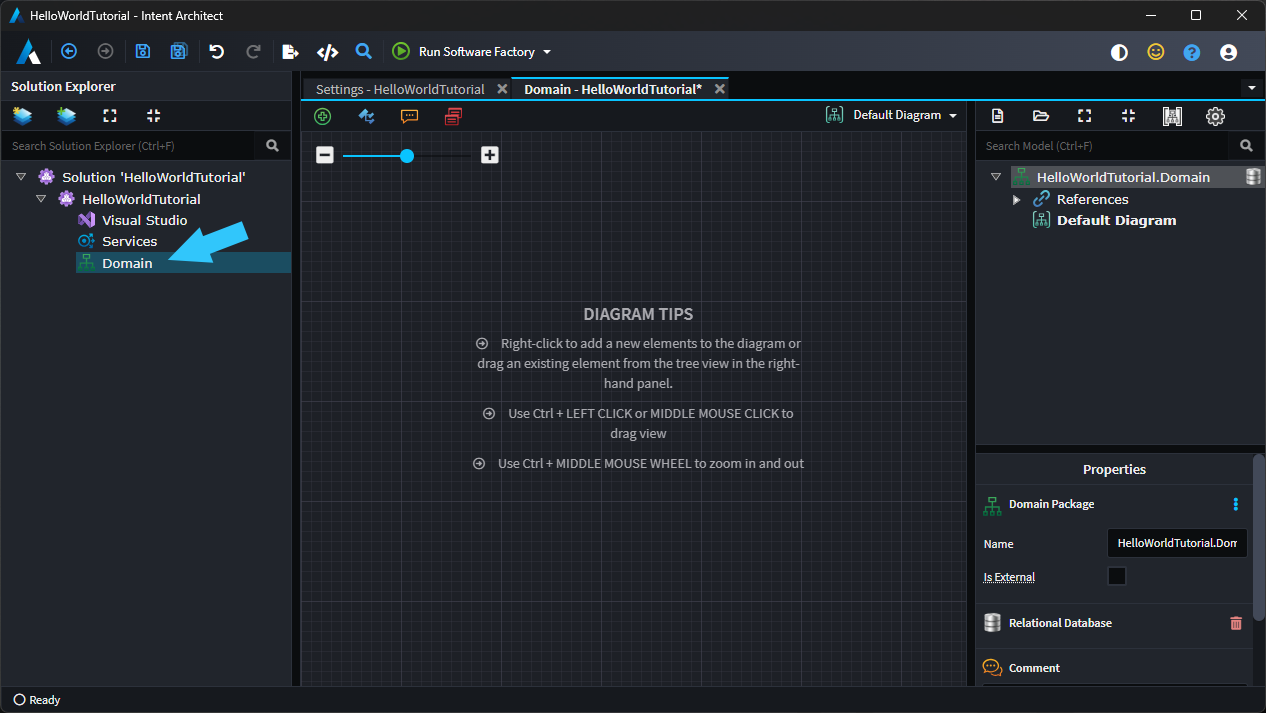
Task: Open the code brackets icon in toolbar
Action: point(327,52)
